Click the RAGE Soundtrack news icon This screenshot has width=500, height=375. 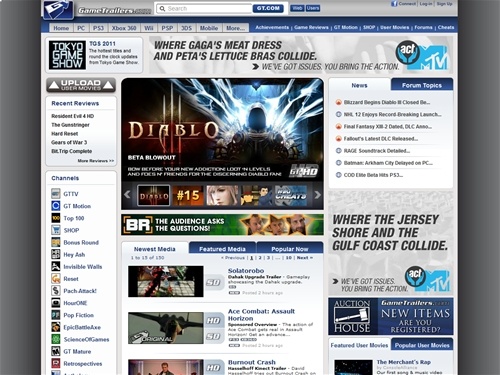click(338, 151)
